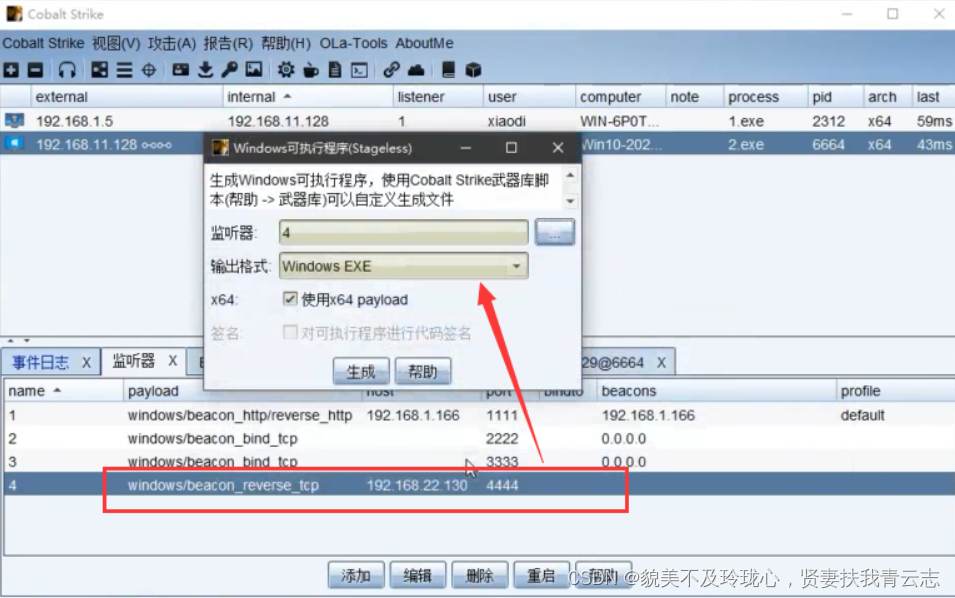Open credentials with the ID card icon
Viewport: 955px width, 598px height.
click(180, 70)
